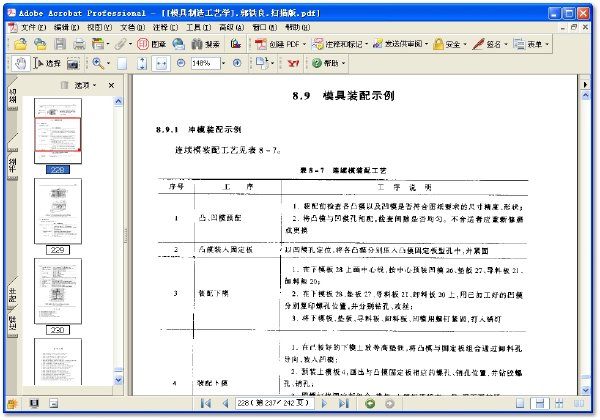Click the page number input field
The width and height of the screenshot is (600, 420).
(275, 403)
